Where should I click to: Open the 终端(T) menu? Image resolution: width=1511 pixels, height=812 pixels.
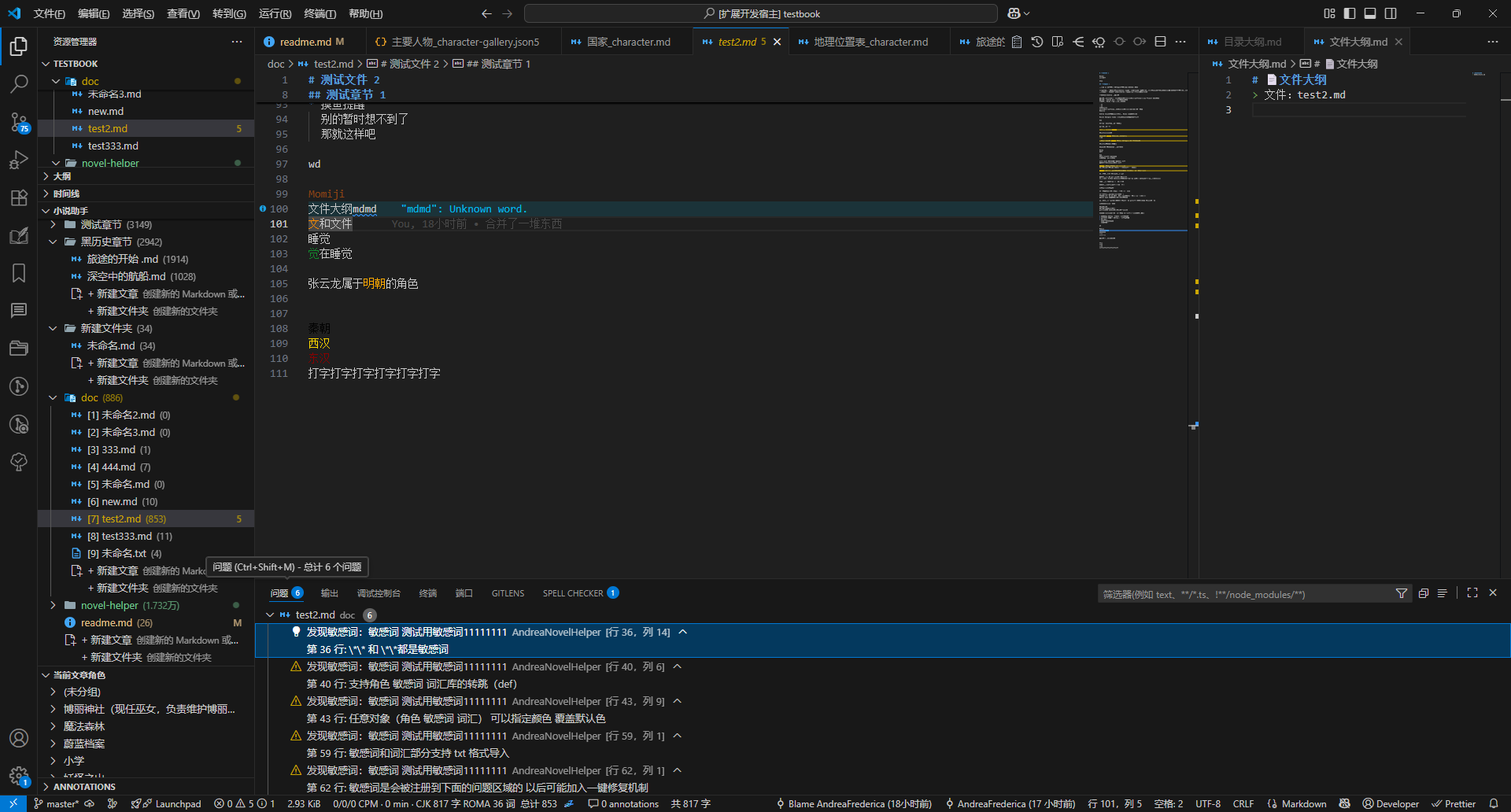pyautogui.click(x=320, y=13)
